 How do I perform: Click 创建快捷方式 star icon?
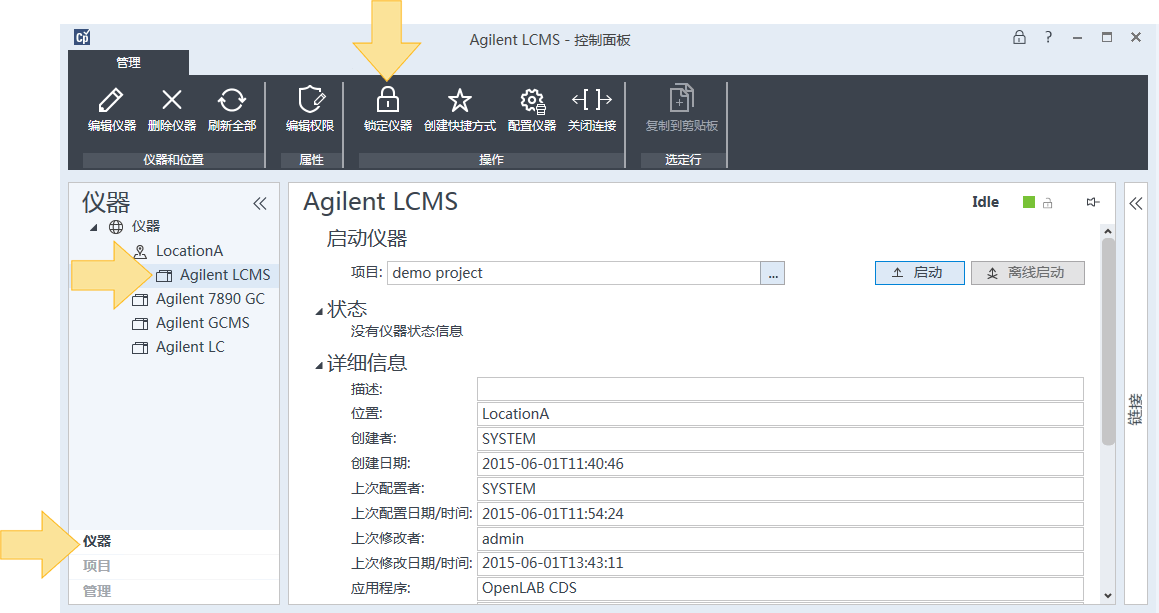coord(459,100)
